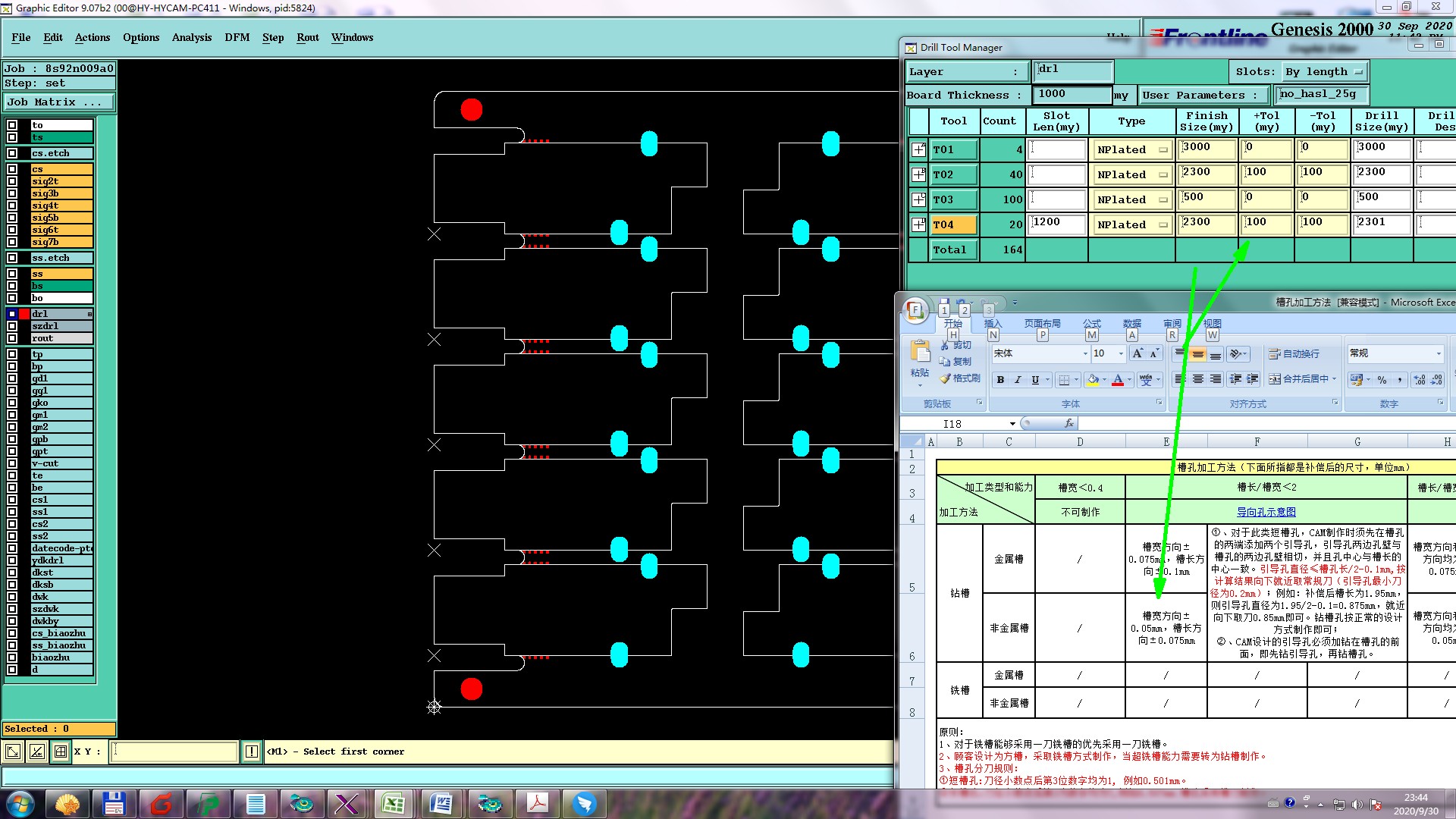Toggle visibility box of the gko layer
The image size is (1456, 819).
[x=12, y=403]
